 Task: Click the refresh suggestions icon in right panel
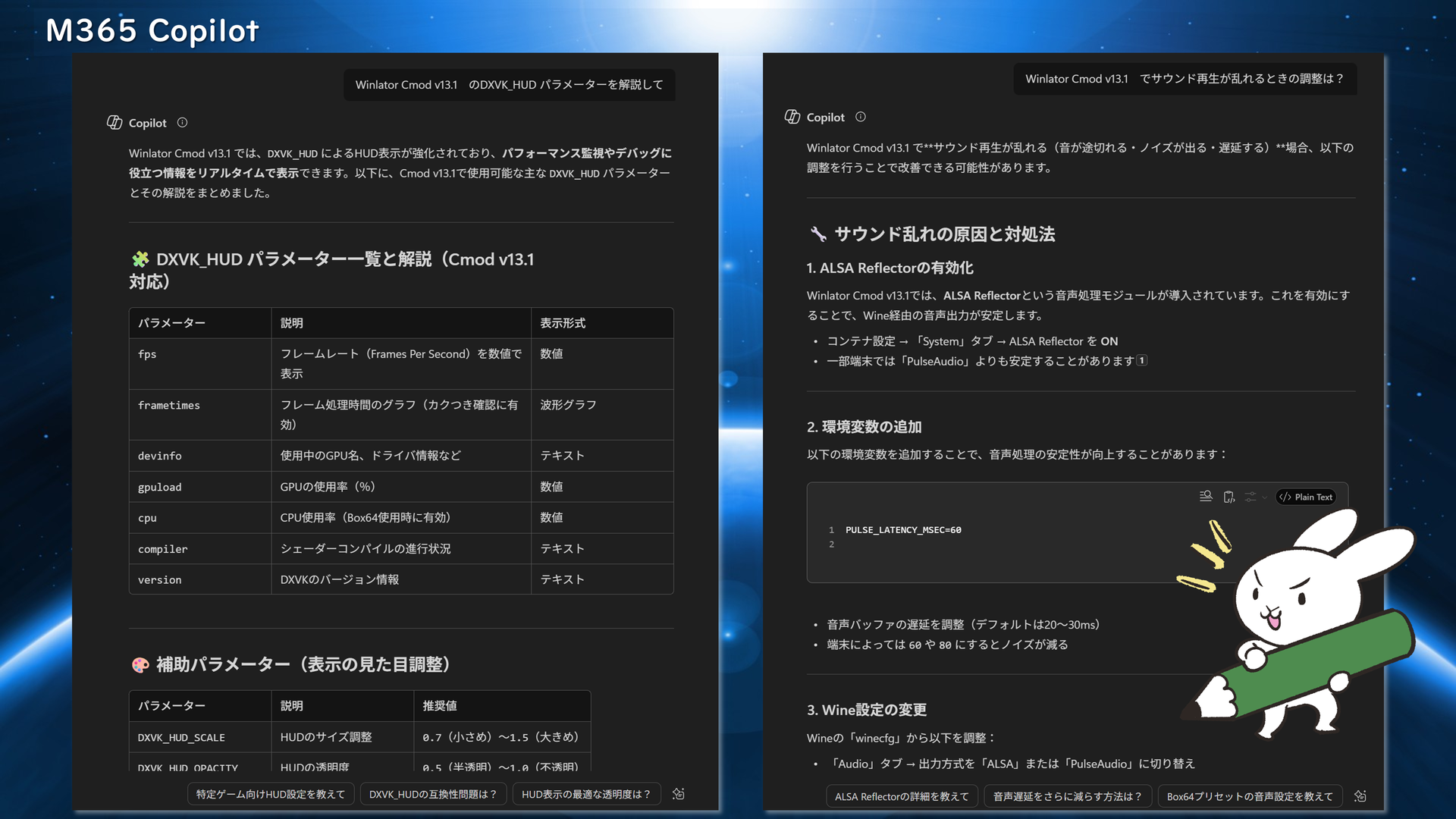1360,796
